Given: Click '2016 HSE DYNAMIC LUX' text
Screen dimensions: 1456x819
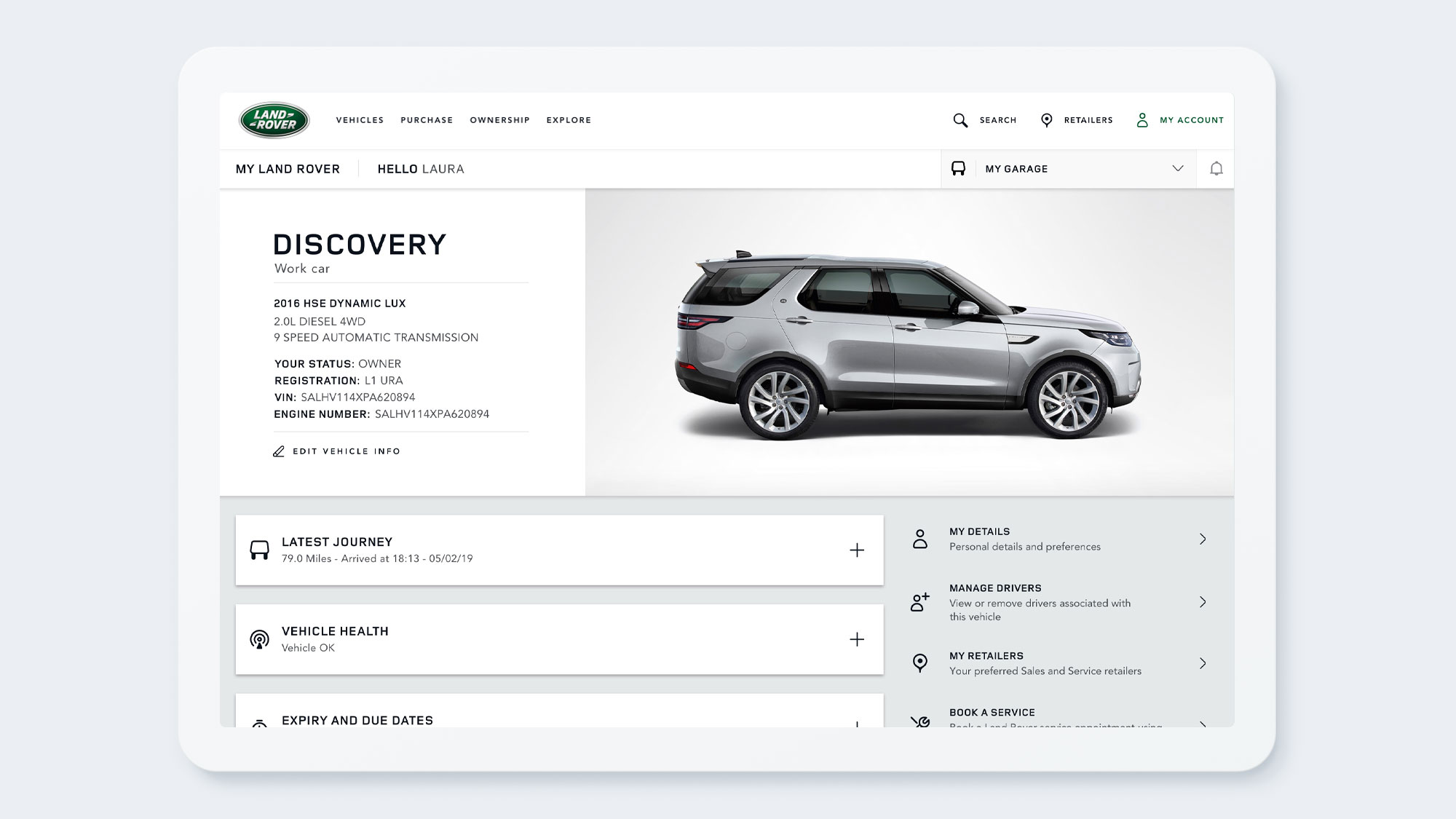Looking at the screenshot, I should click(x=340, y=304).
